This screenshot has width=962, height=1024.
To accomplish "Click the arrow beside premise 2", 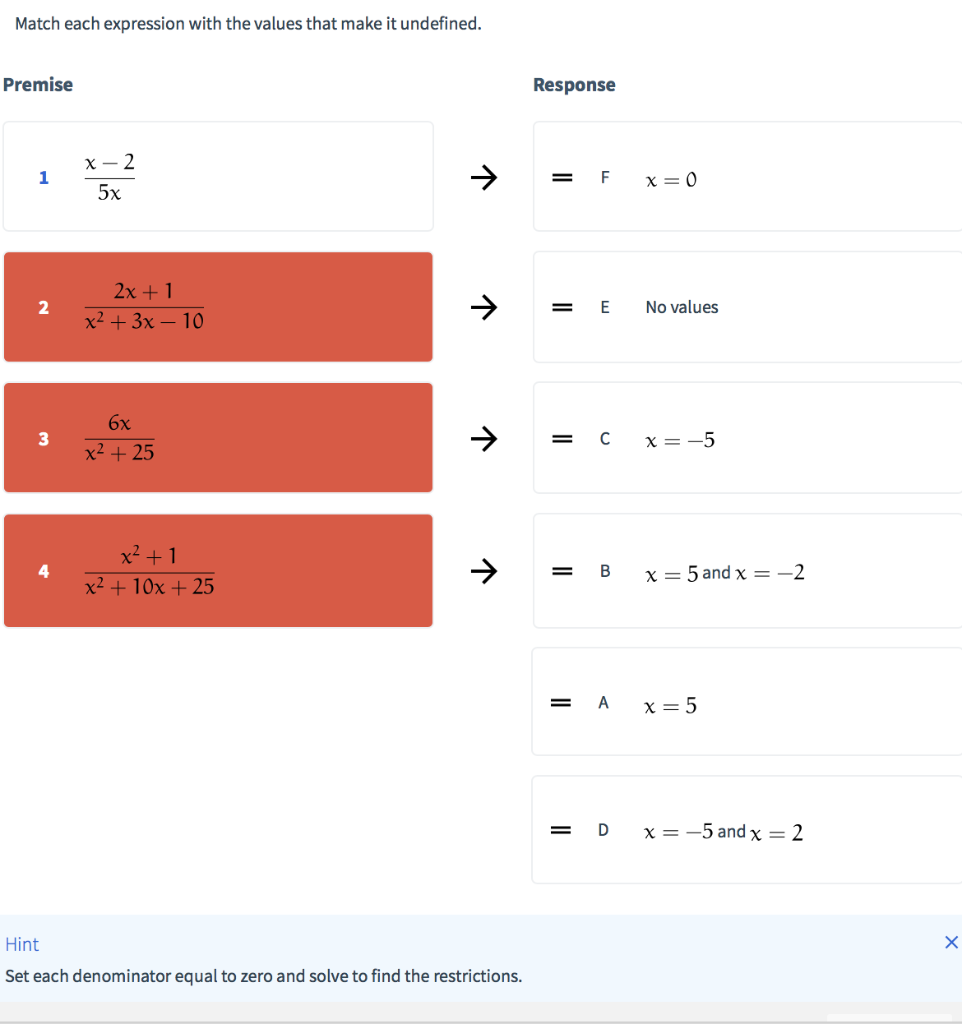I will (484, 308).
